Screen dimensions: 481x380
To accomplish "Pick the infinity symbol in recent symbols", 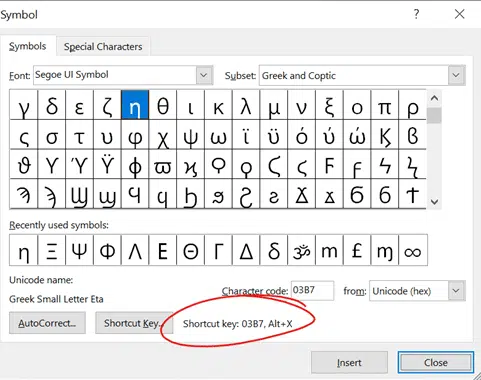I will coord(413,250).
